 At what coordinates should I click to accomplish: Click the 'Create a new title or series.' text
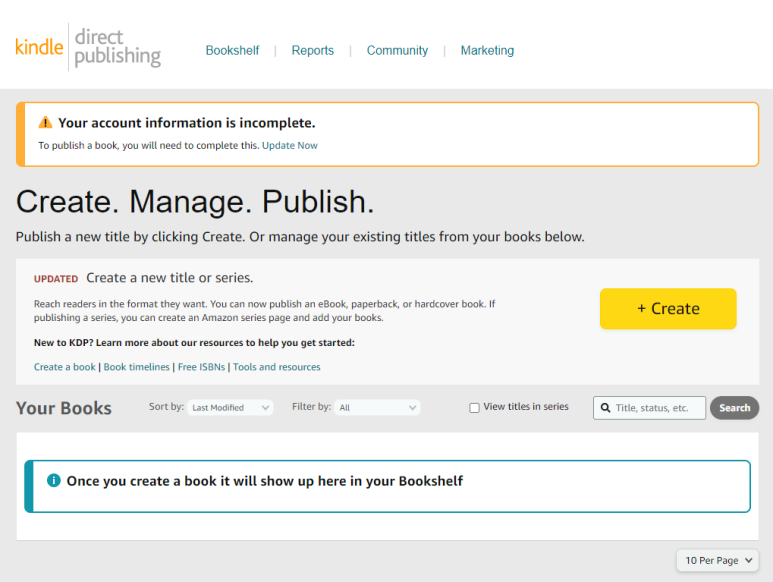[x=170, y=278]
